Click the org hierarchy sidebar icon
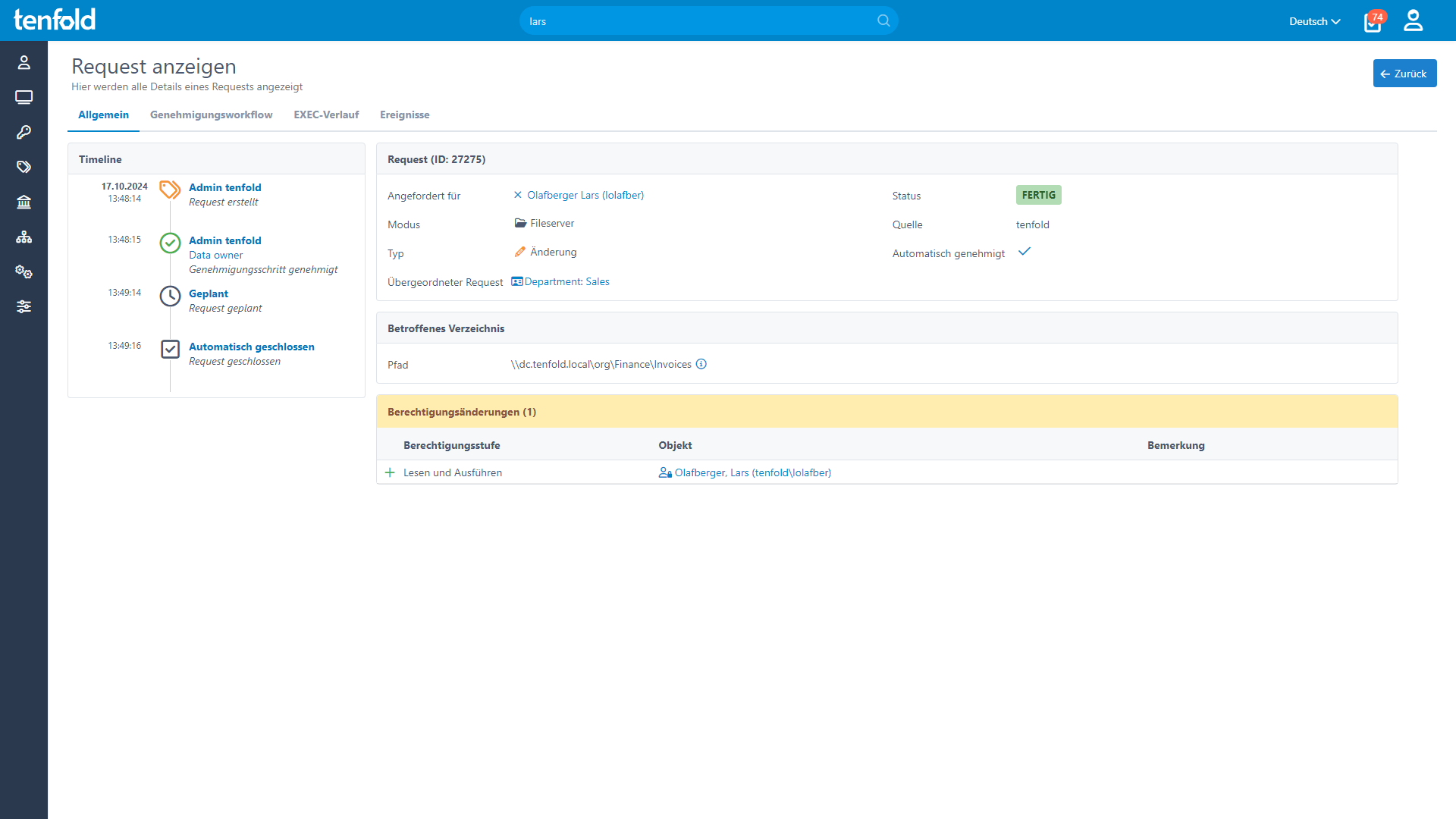The height and width of the screenshot is (819, 1456). pyautogui.click(x=24, y=237)
